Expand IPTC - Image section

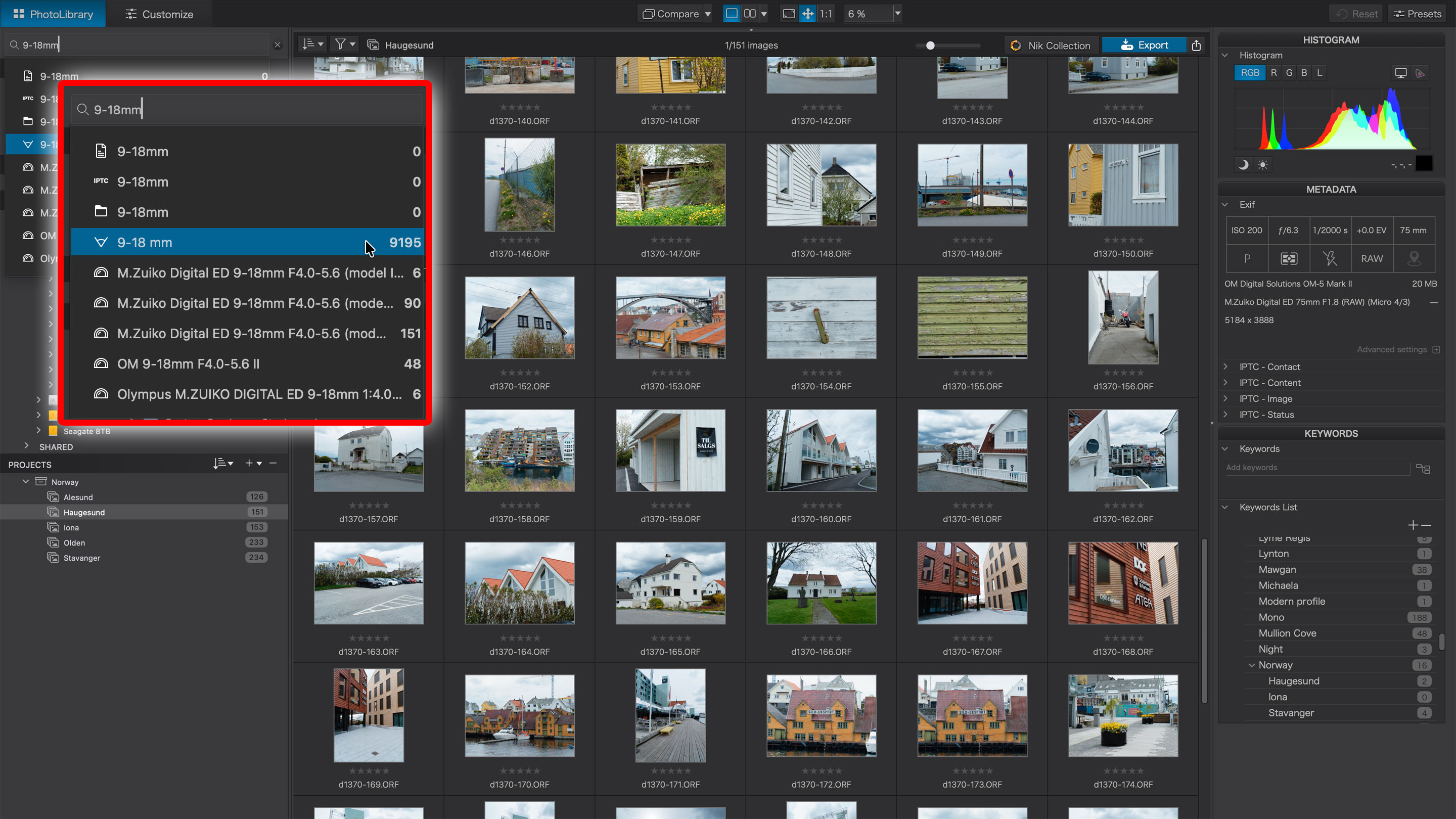(1225, 398)
